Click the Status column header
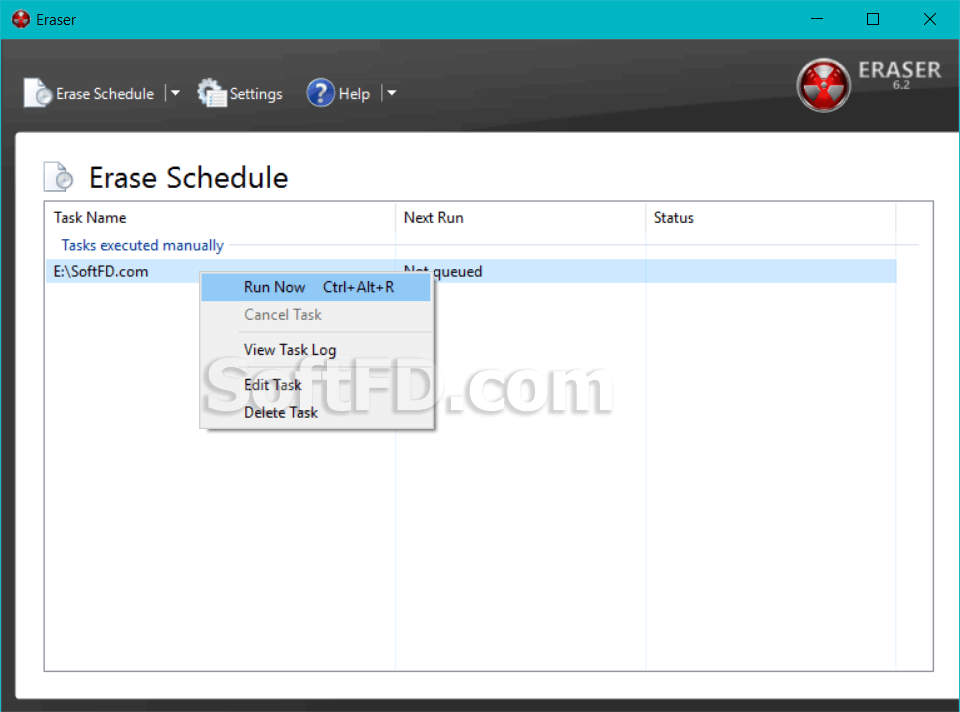The width and height of the screenshot is (960, 712). coord(771,217)
